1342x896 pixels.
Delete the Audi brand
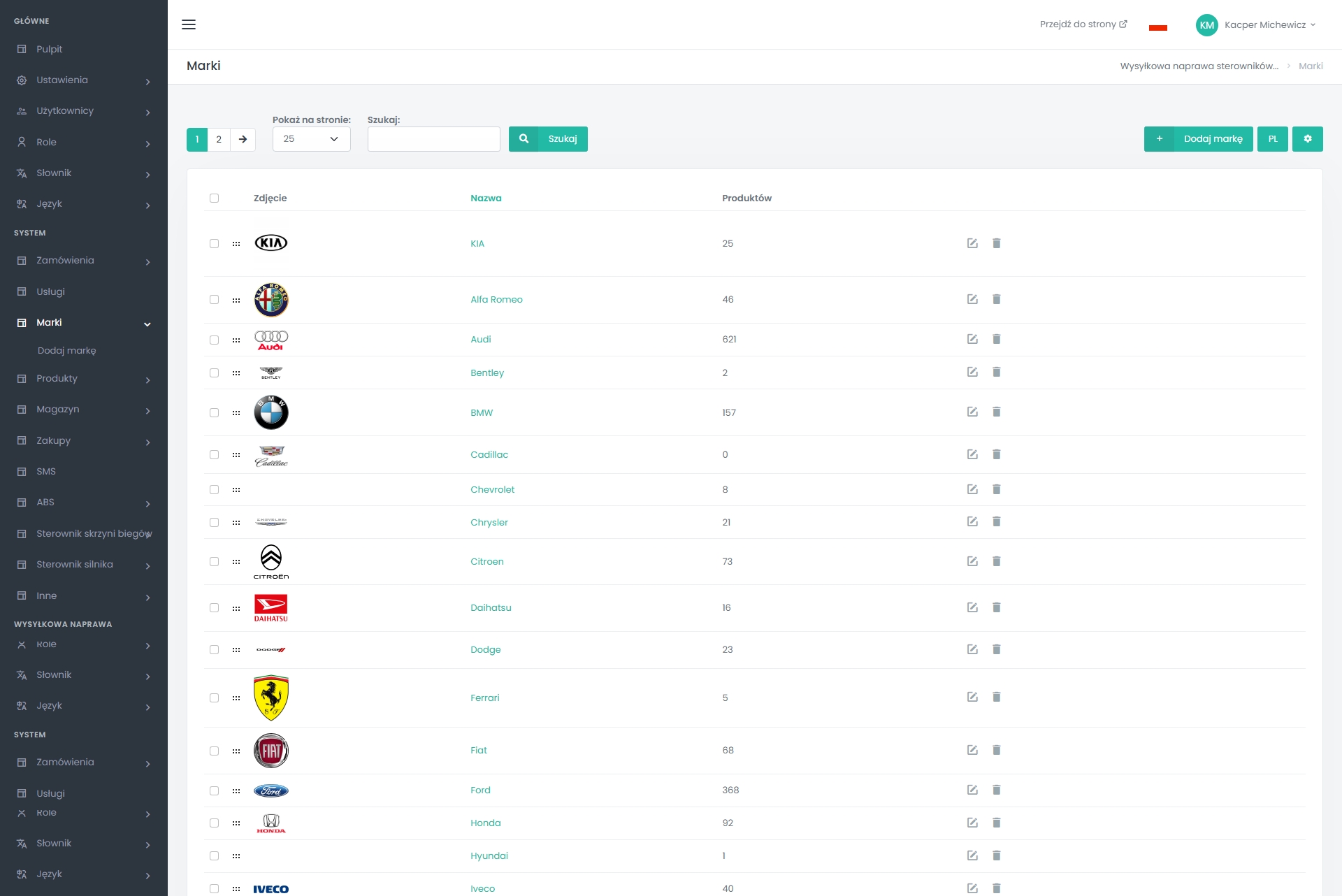(x=997, y=339)
